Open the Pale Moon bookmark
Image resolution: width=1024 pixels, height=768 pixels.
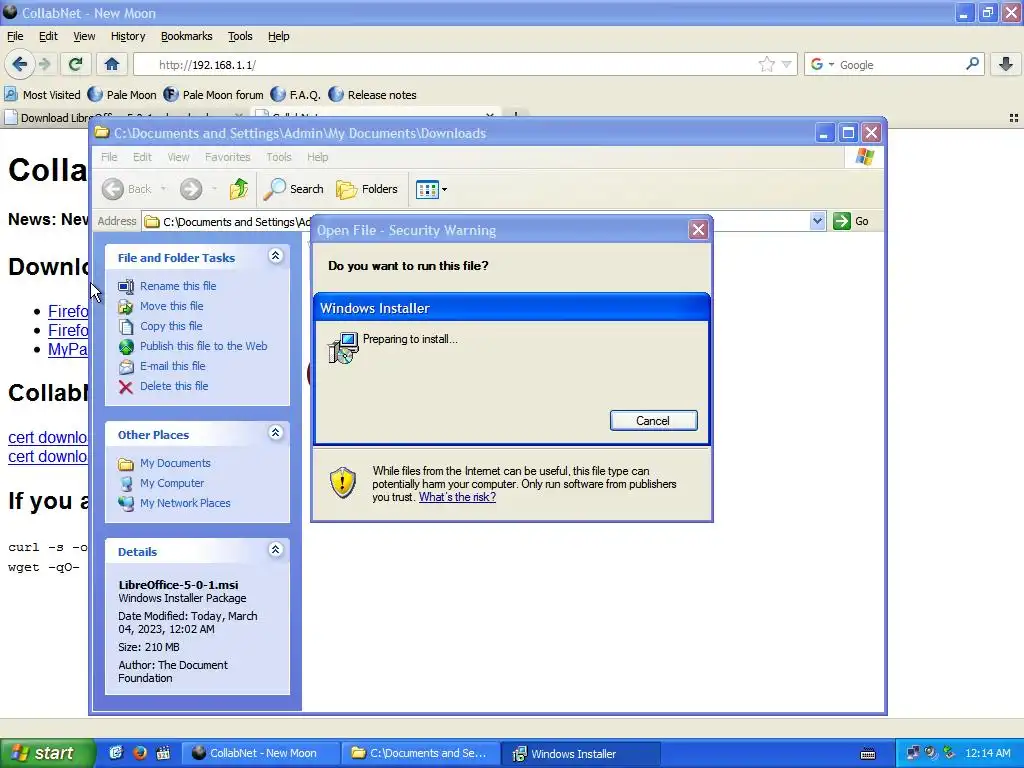click(x=122, y=95)
